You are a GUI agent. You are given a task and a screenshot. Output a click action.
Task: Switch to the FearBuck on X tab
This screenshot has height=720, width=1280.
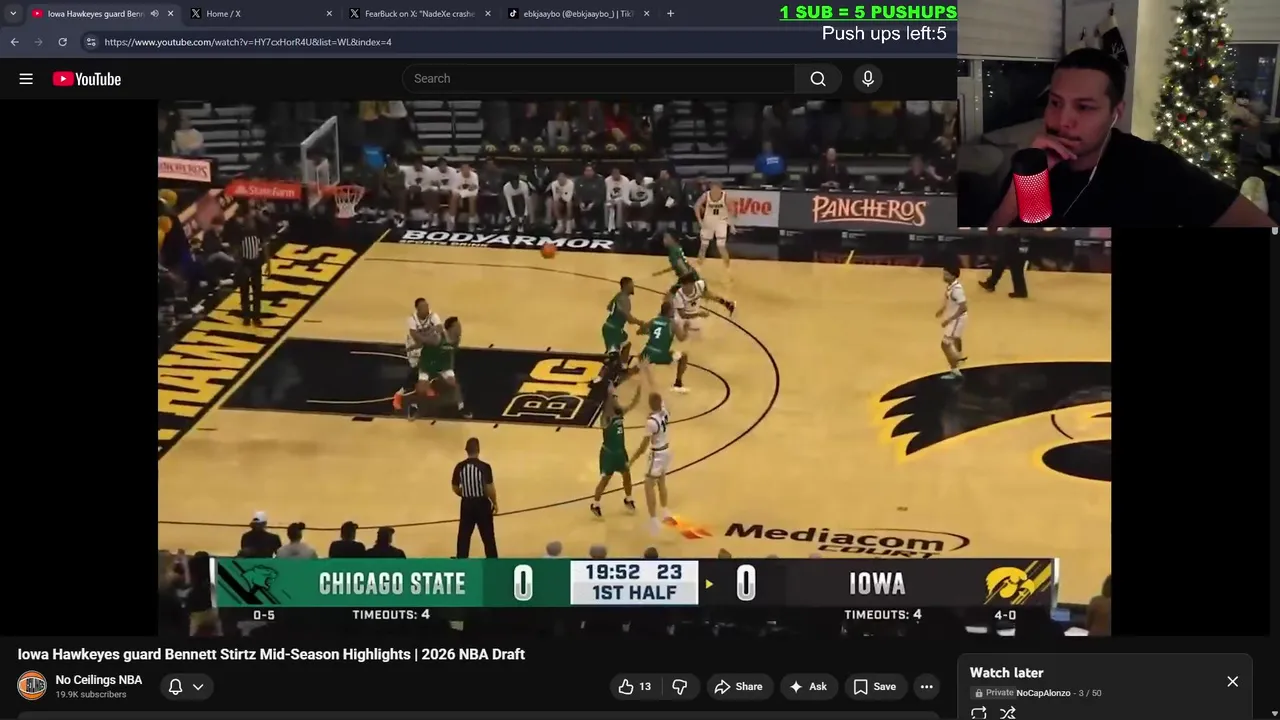419,14
